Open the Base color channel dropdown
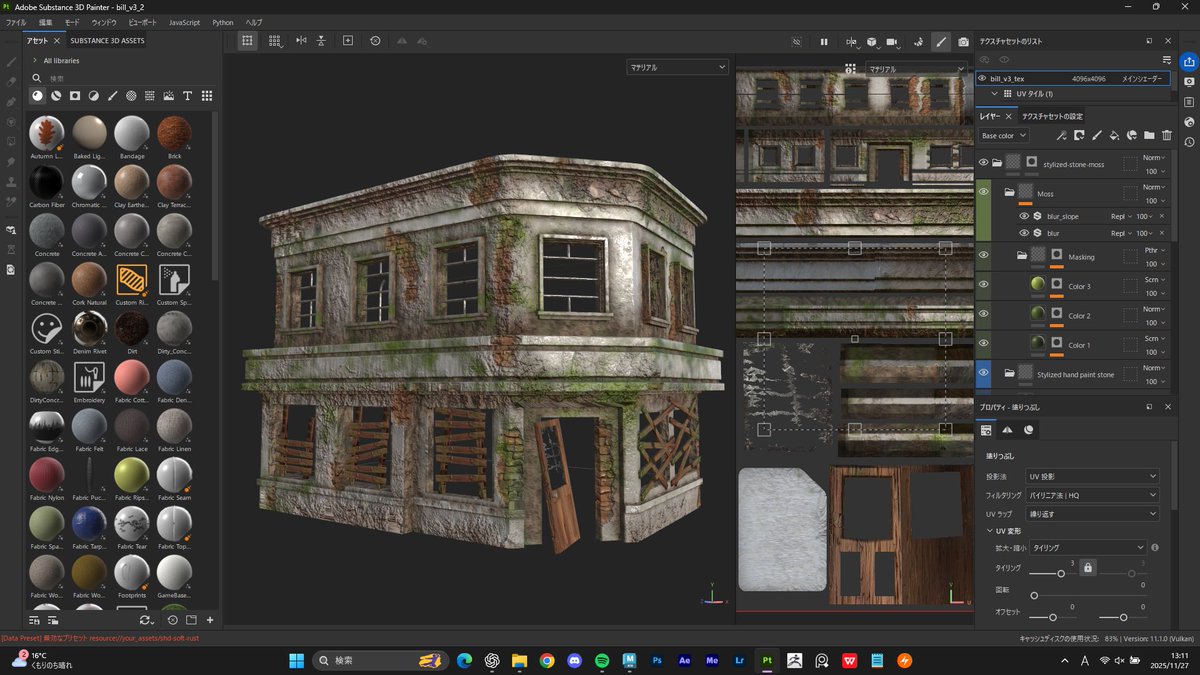1200x675 pixels. [x=1004, y=135]
